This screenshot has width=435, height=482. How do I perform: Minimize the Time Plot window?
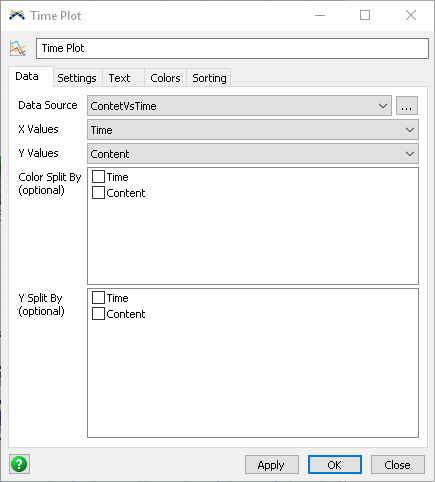[x=320, y=15]
